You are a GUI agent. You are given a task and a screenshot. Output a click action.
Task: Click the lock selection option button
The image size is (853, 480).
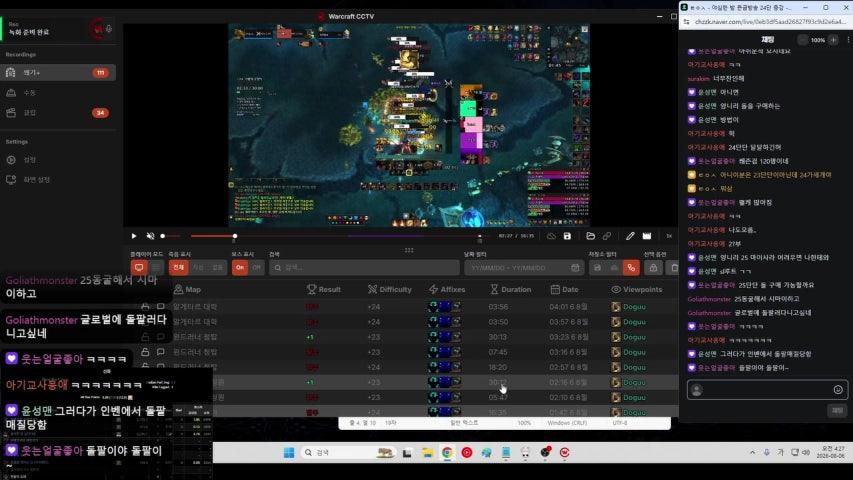pos(653,268)
